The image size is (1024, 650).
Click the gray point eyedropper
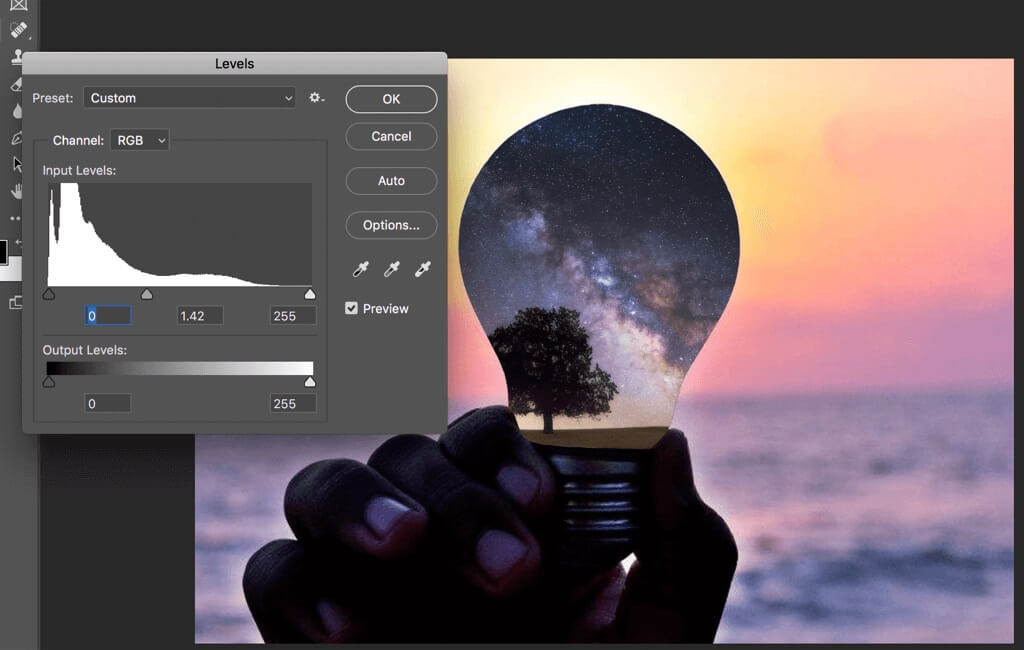[391, 268]
